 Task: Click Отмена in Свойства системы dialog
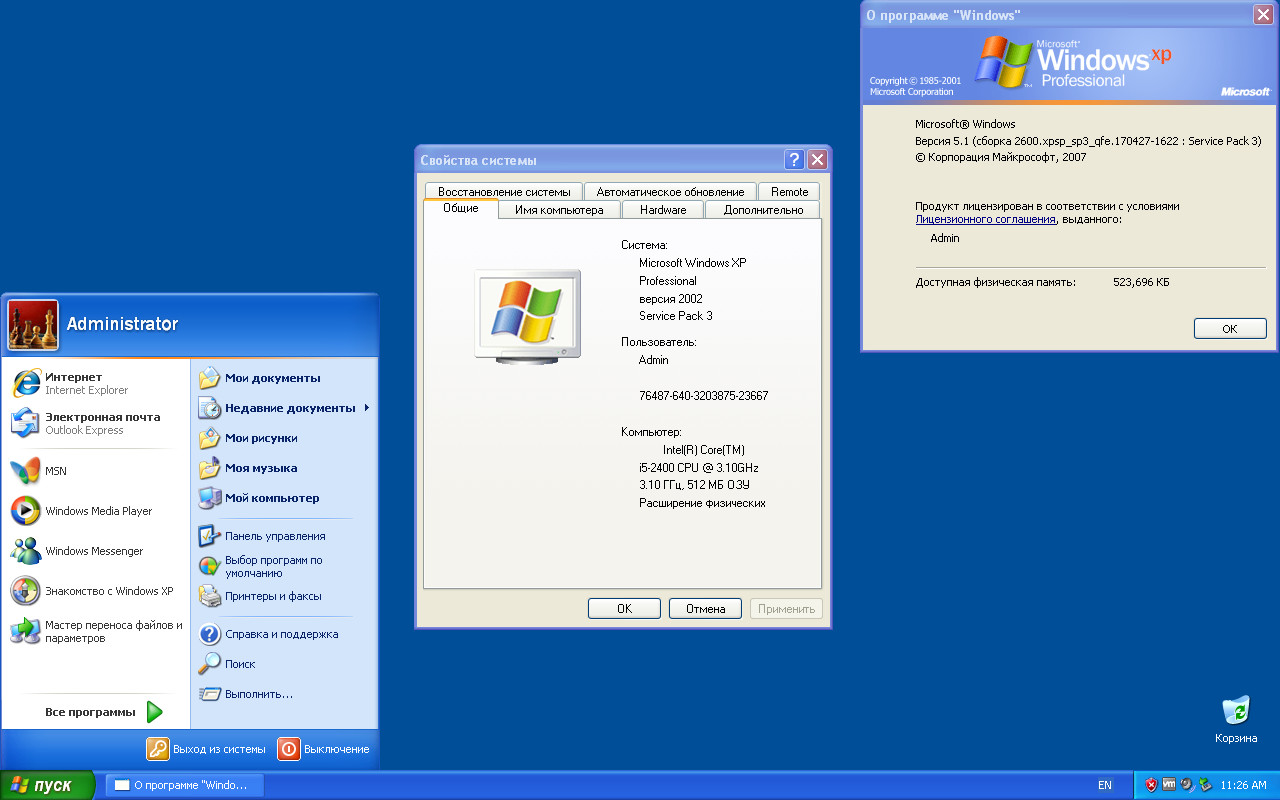tap(705, 608)
